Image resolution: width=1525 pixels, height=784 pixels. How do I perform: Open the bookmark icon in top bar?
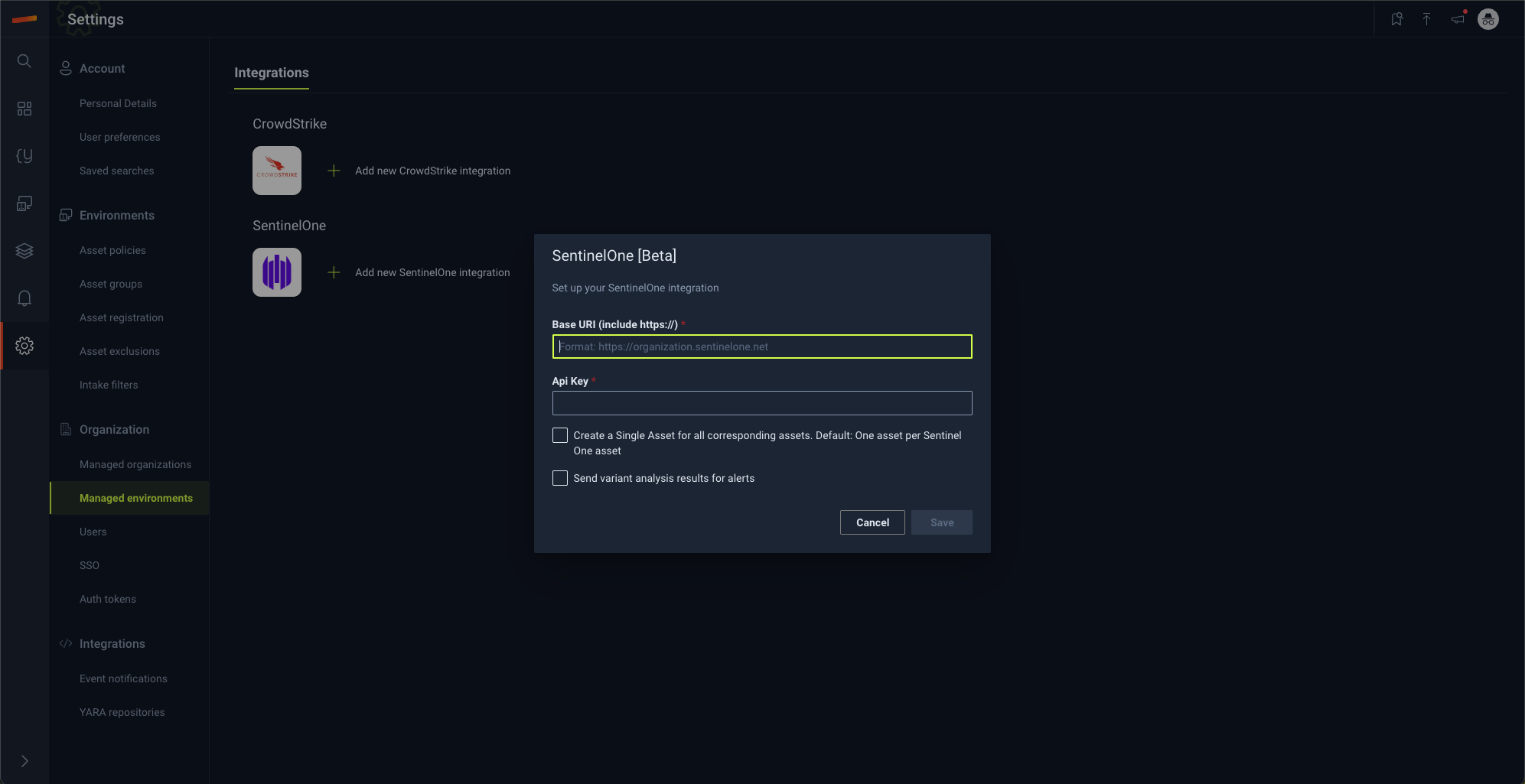coord(1396,19)
